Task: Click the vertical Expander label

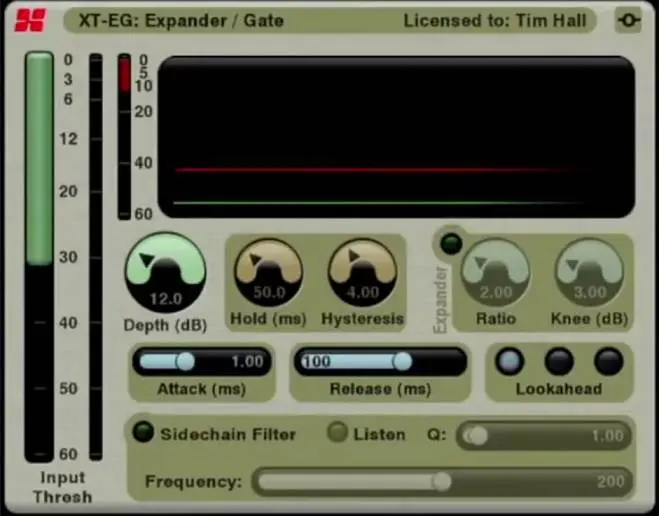Action: [440, 300]
